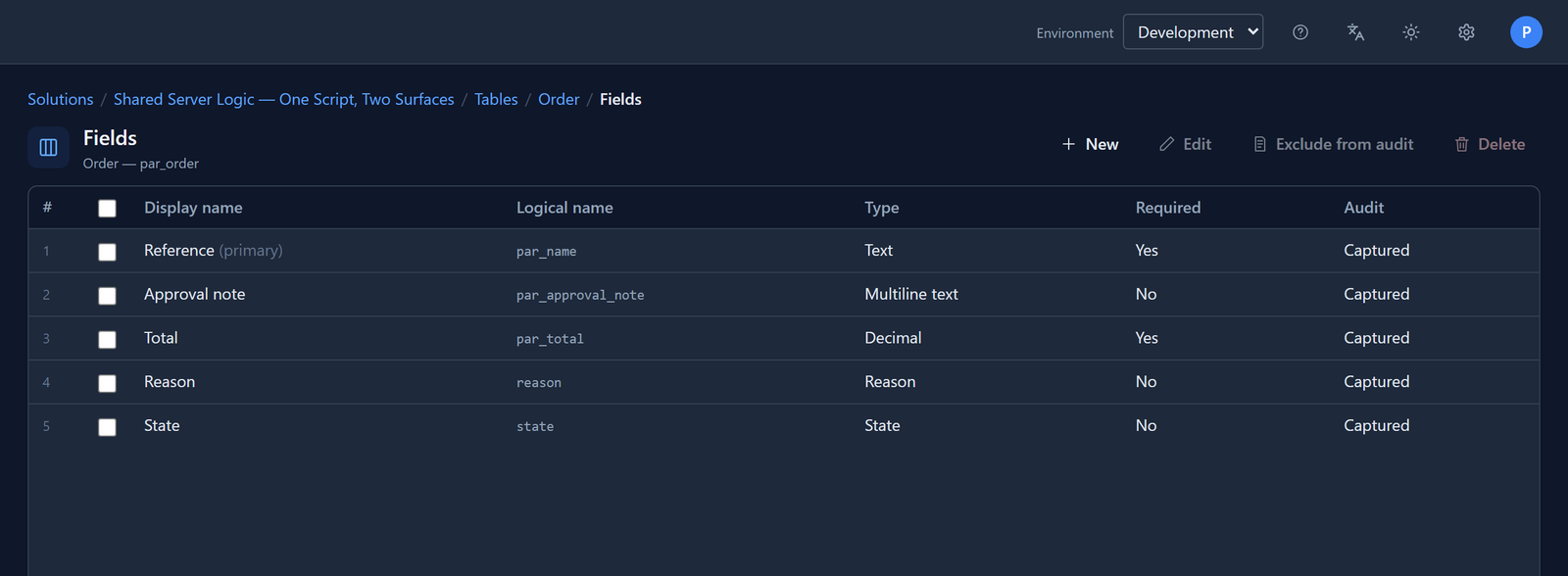Click the New button
This screenshot has height=576, width=1568.
coord(1090,144)
